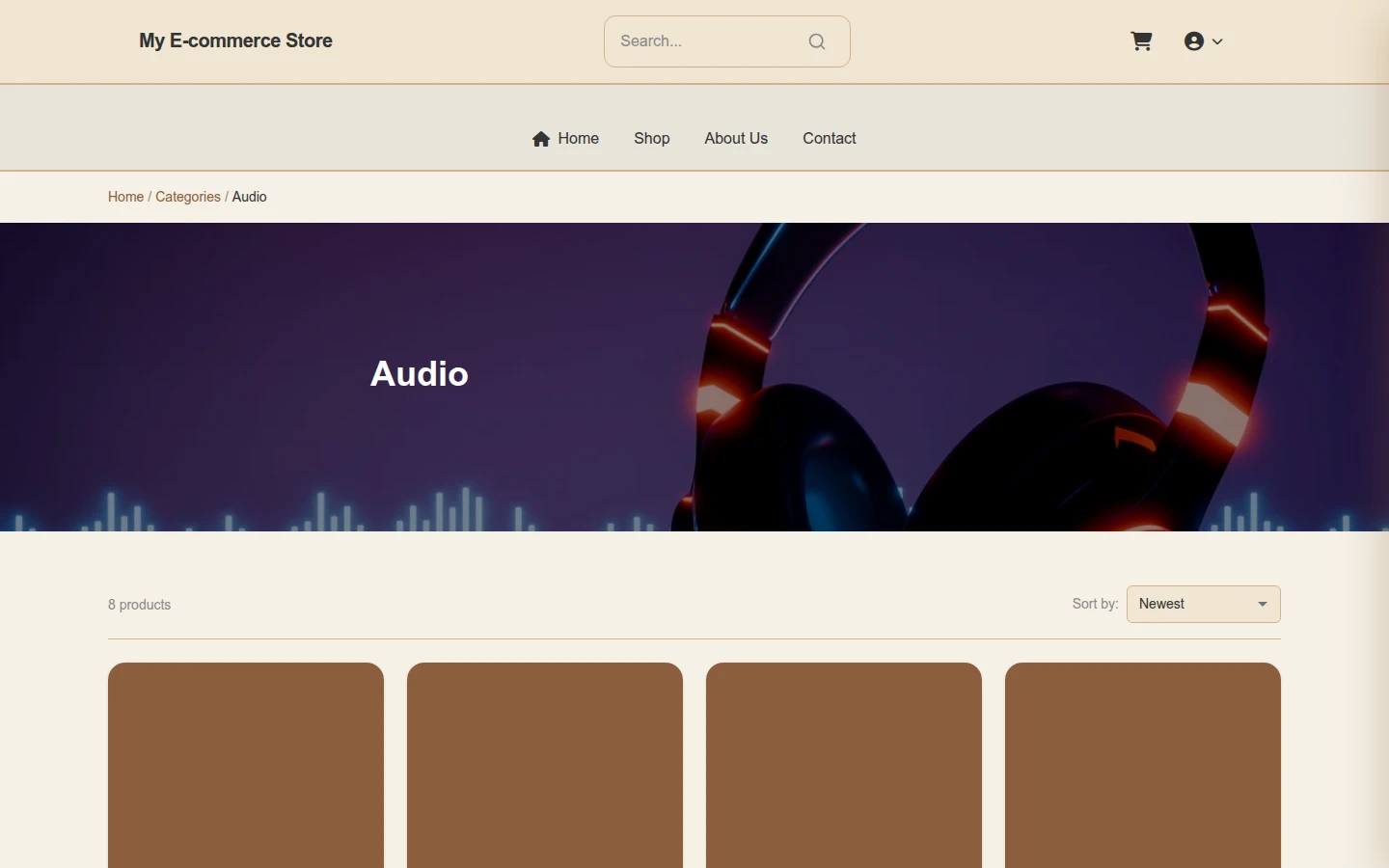Click the '8 products' count text
Screen dimensions: 1389x868
pos(140,605)
